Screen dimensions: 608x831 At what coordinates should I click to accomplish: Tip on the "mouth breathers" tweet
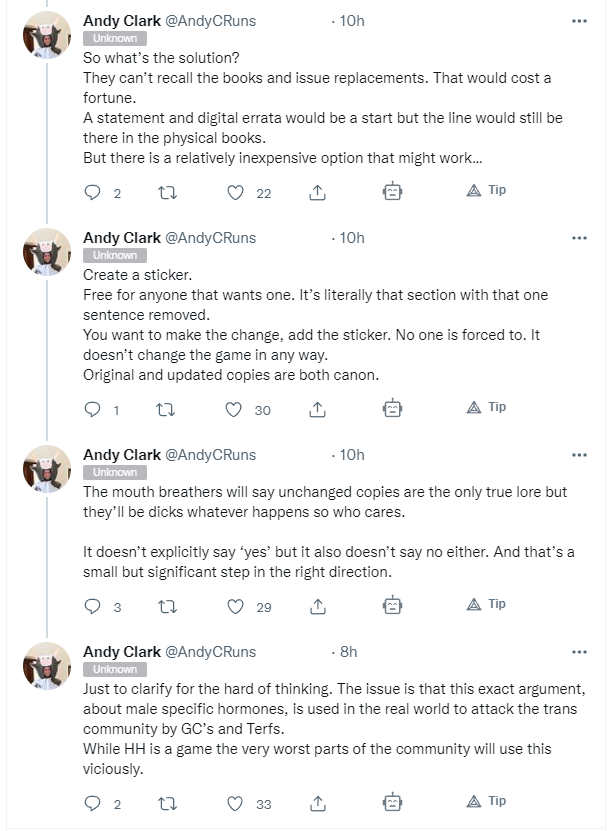coord(486,604)
